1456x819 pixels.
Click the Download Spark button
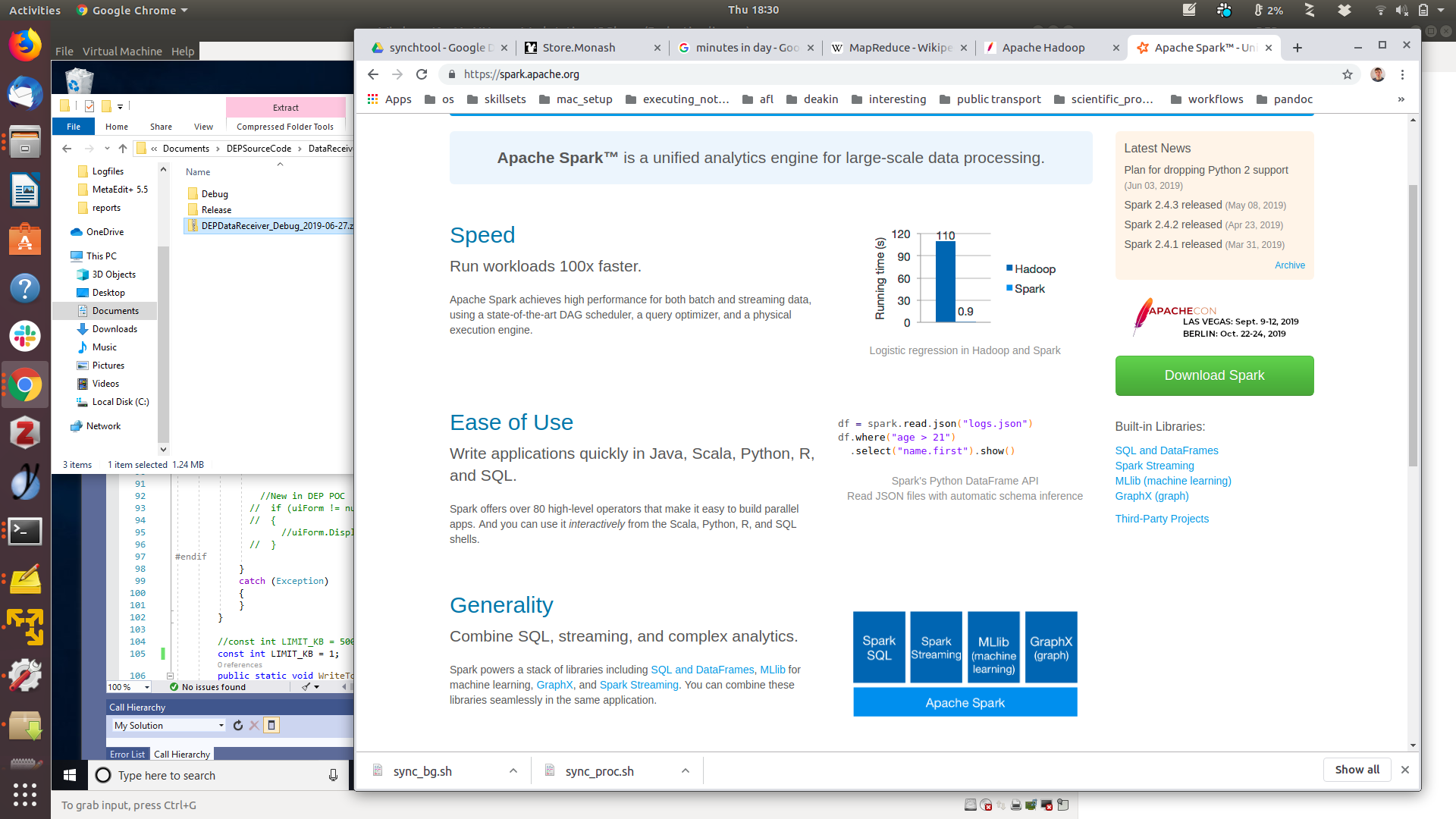1213,375
